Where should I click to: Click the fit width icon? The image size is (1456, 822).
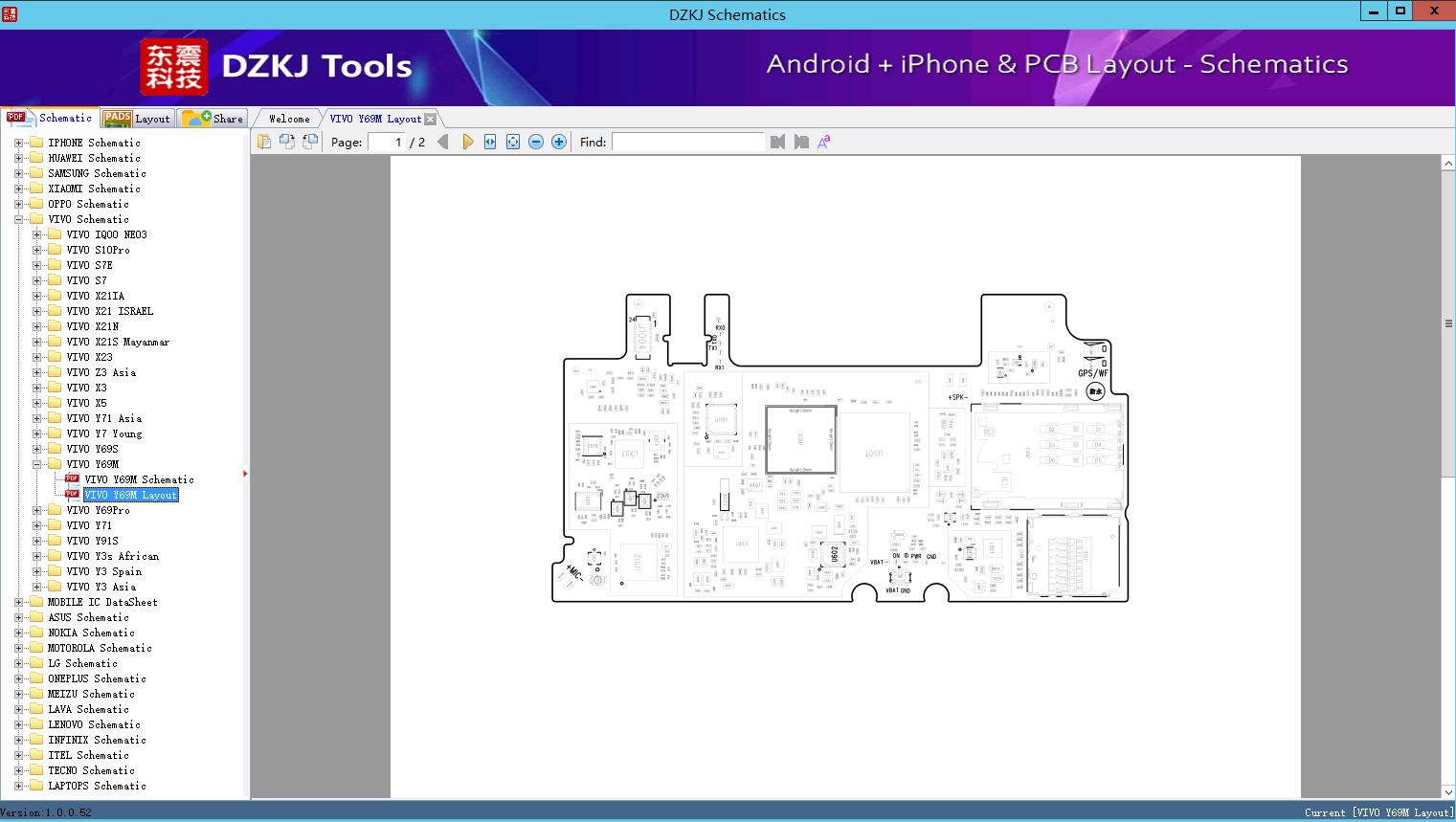490,142
